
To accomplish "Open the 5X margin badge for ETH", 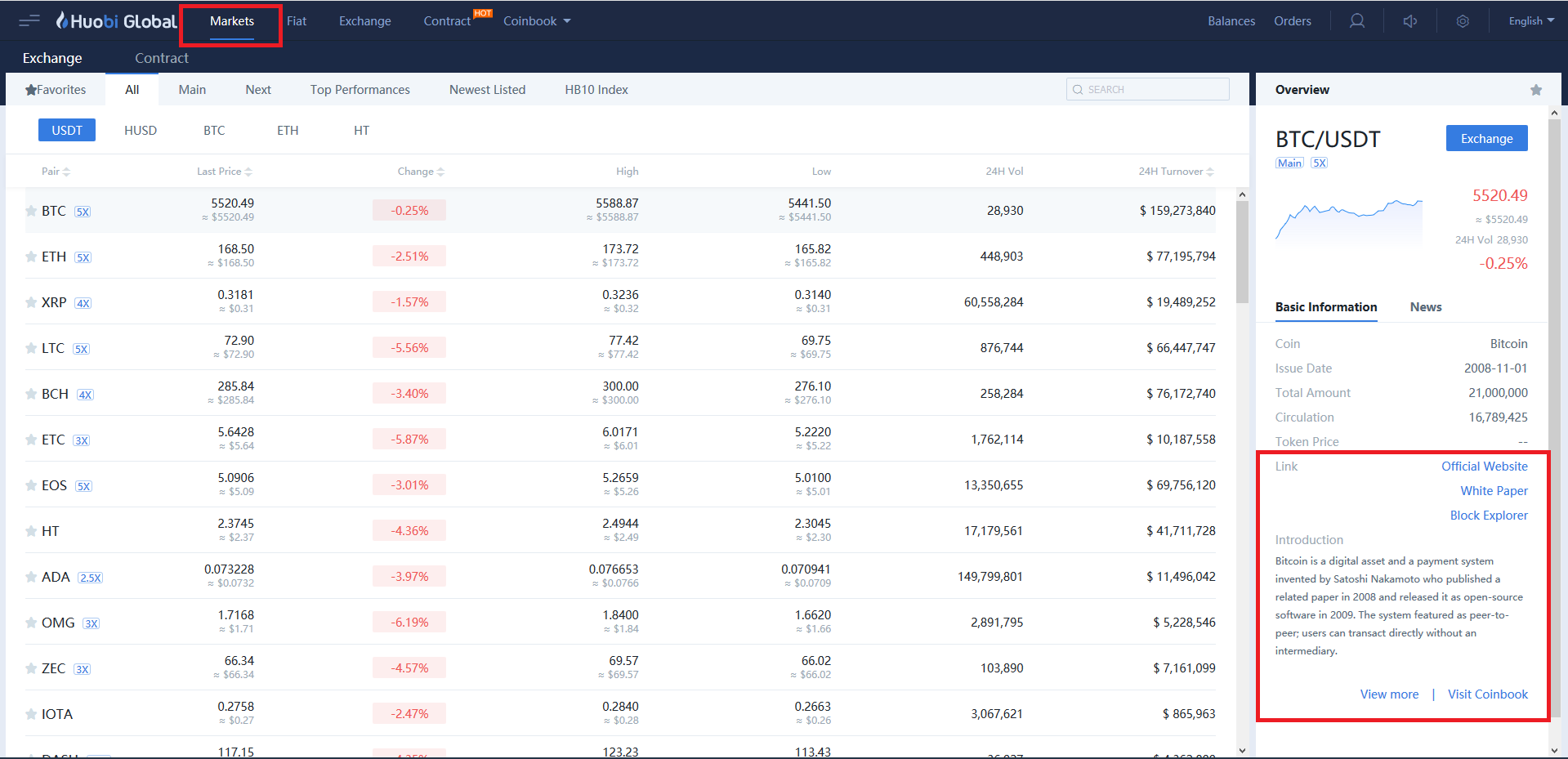I will pos(83,257).
